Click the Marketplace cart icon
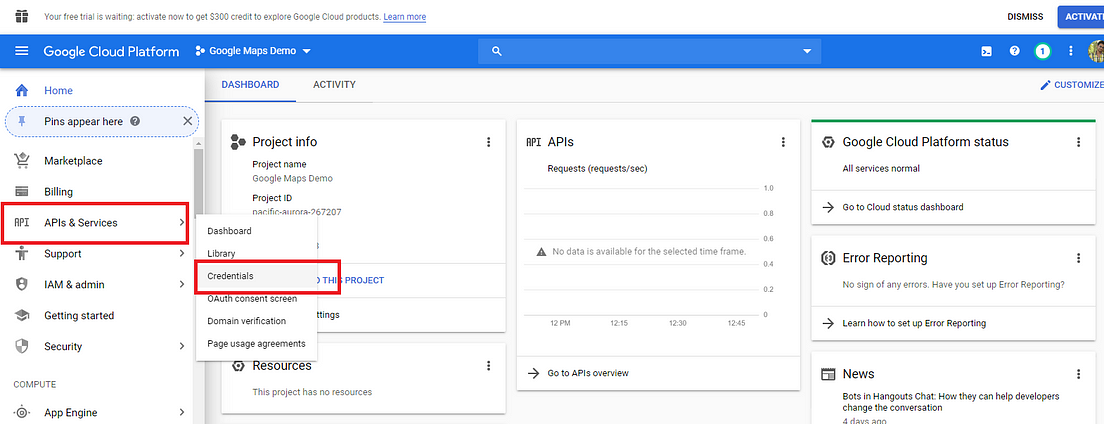 [x=22, y=161]
